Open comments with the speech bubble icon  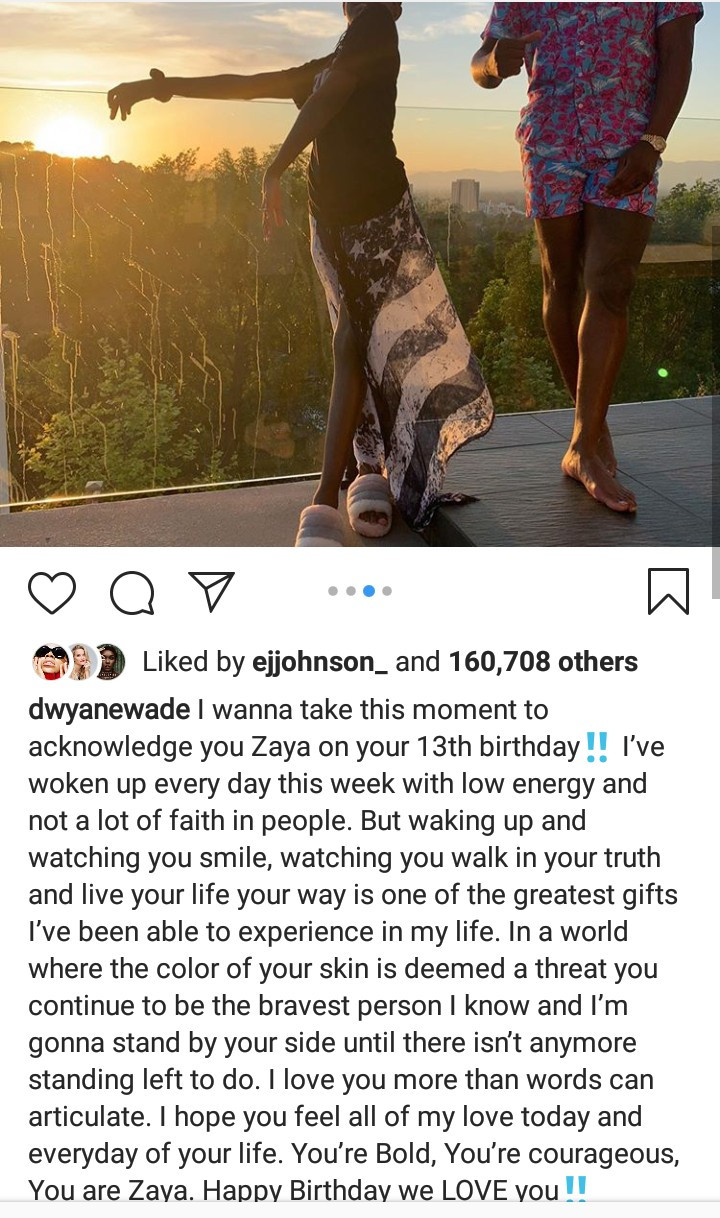point(132,593)
